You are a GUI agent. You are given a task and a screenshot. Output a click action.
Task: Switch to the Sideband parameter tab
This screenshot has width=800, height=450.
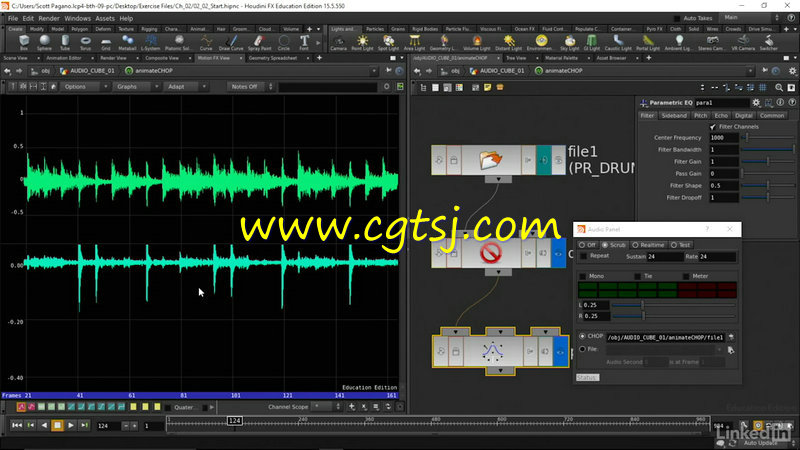coord(674,116)
